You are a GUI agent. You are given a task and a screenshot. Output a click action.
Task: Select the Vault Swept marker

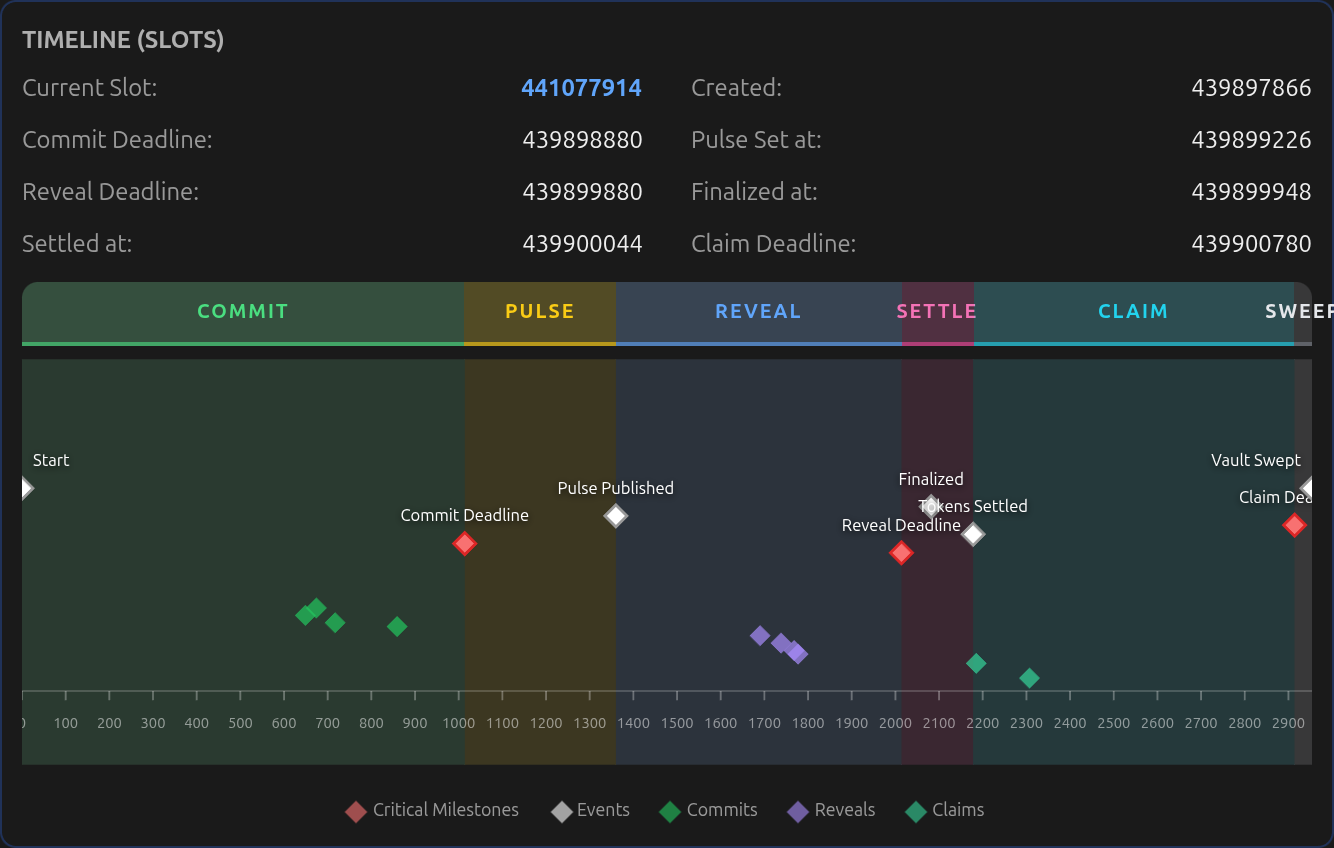[x=1308, y=488]
